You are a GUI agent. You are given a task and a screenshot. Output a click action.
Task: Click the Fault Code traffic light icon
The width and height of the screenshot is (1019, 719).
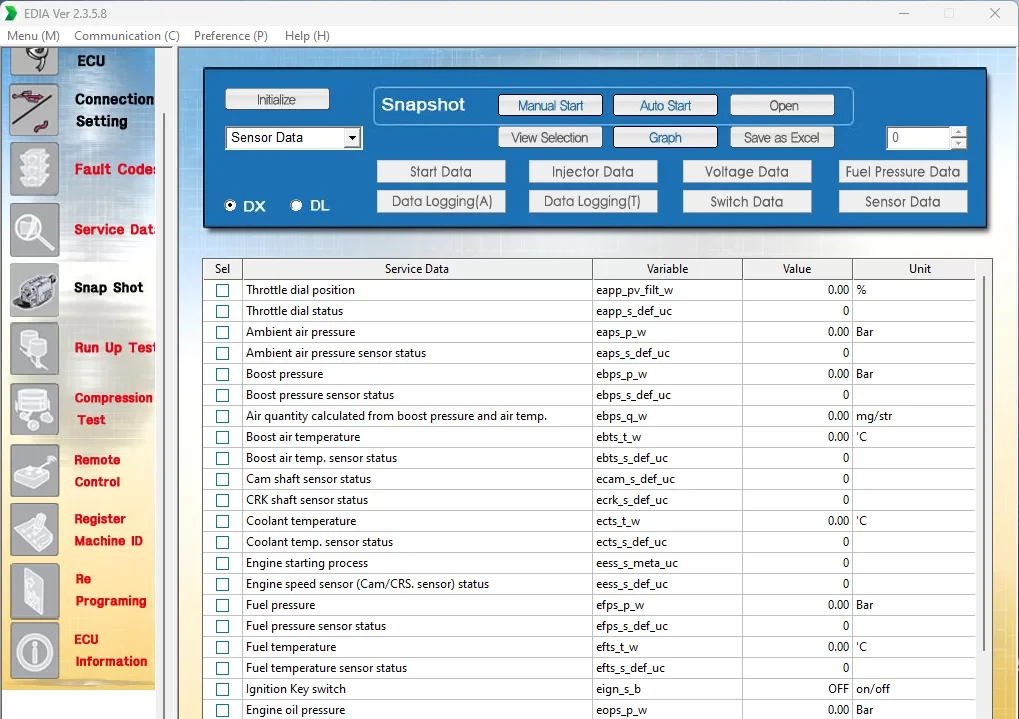pos(35,169)
